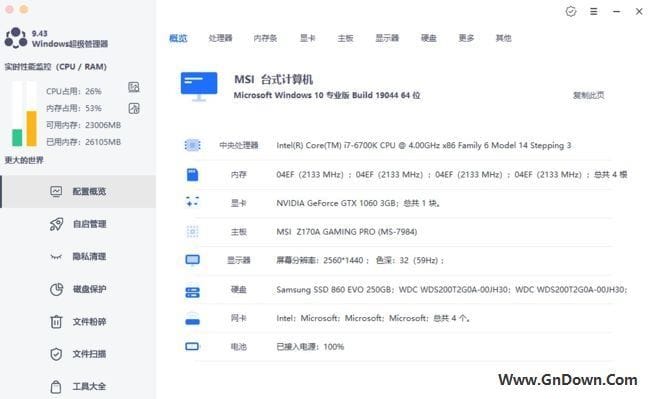
Task: Click the 更大的世界 label
Action: coord(24,160)
